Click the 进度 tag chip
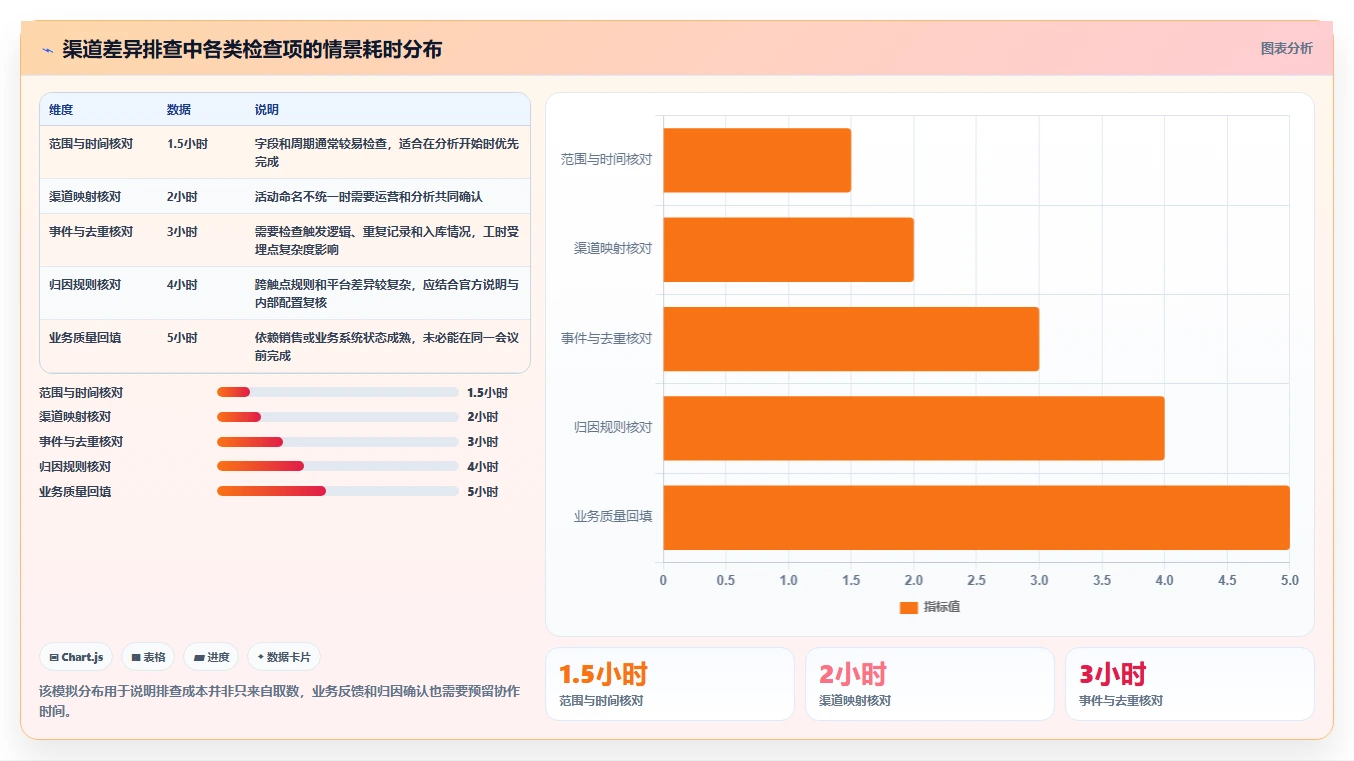The image size is (1354, 761). [x=211, y=657]
